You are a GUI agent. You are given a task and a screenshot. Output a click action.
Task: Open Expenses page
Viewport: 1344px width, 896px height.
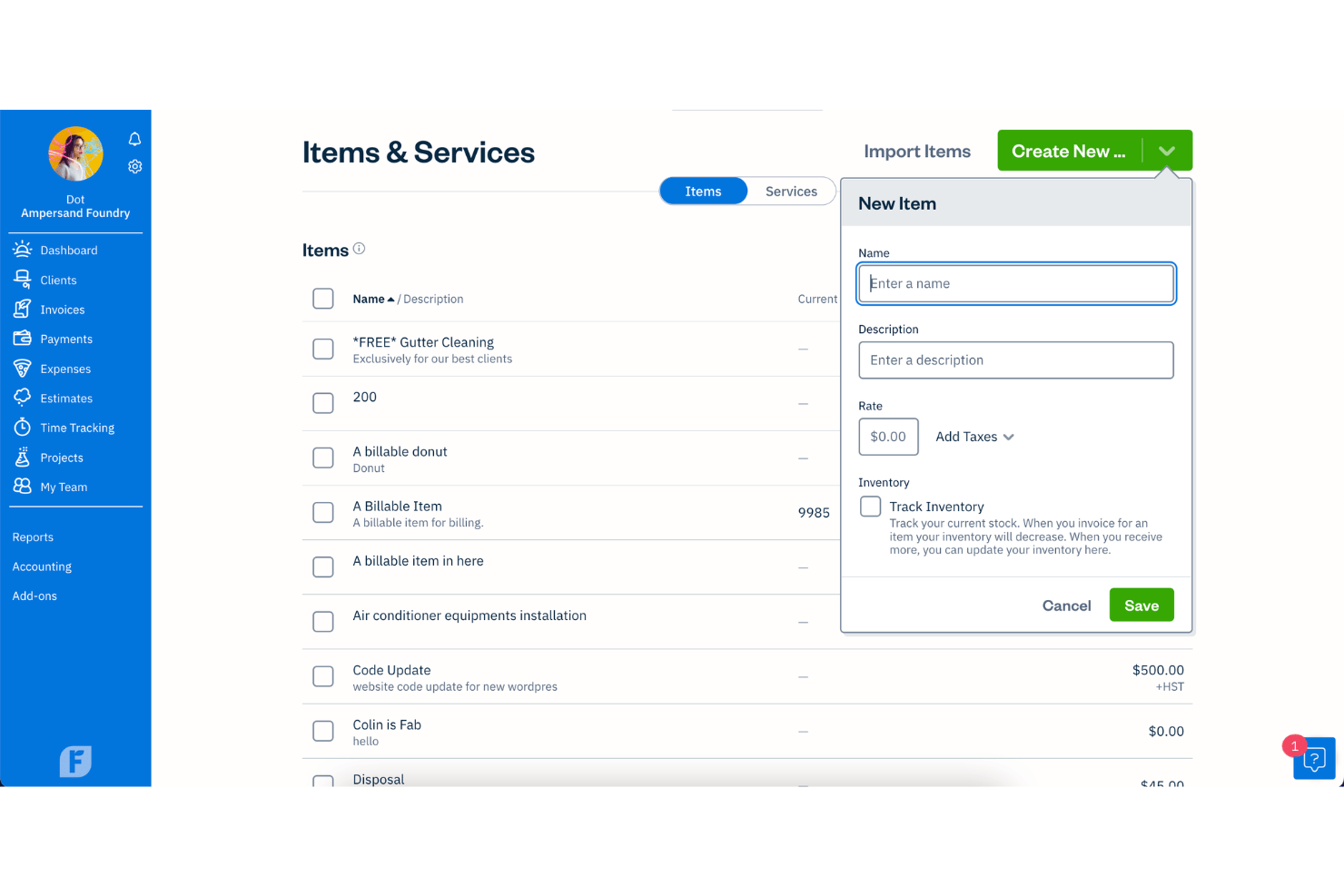tap(65, 369)
